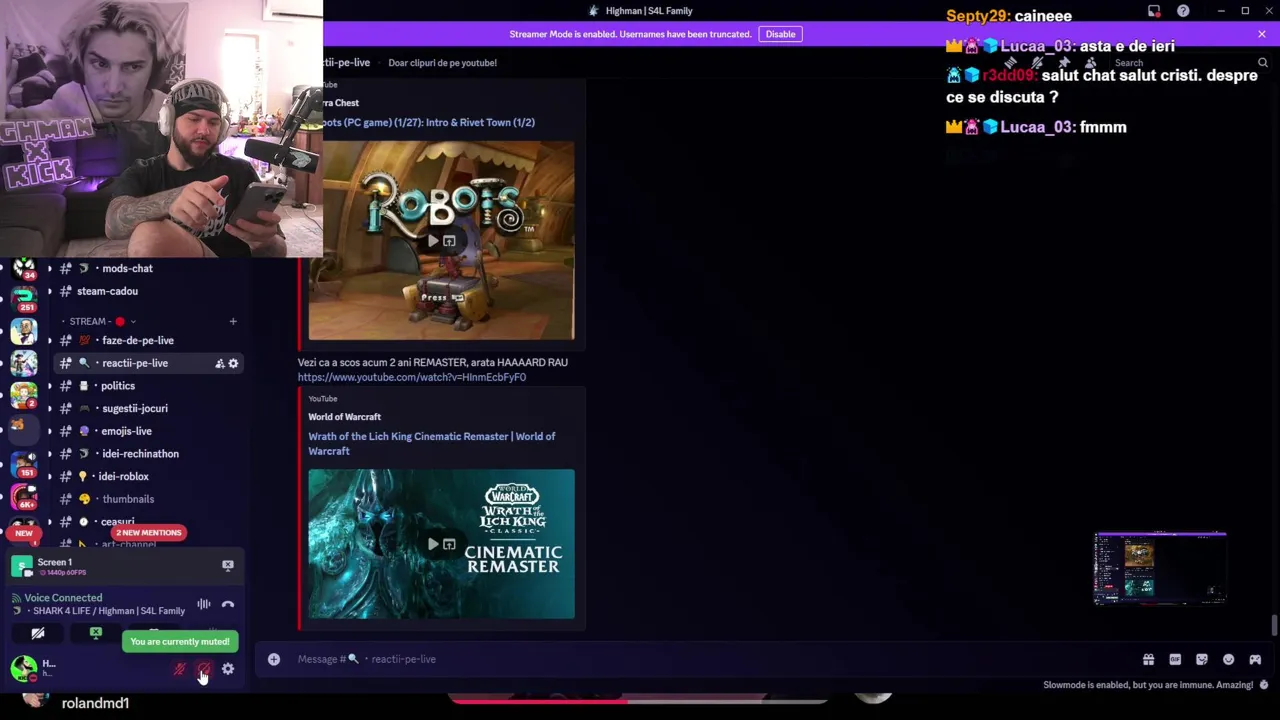Open the GIF picker
Screen dimensions: 1280x720
(1175, 660)
